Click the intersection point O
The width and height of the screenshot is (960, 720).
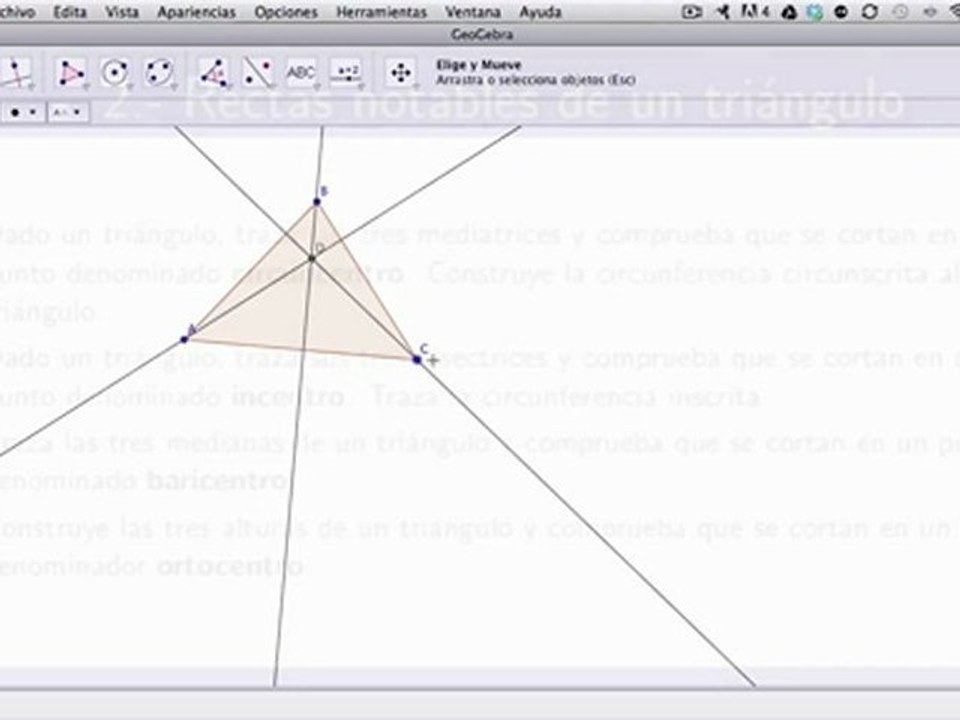[x=312, y=258]
